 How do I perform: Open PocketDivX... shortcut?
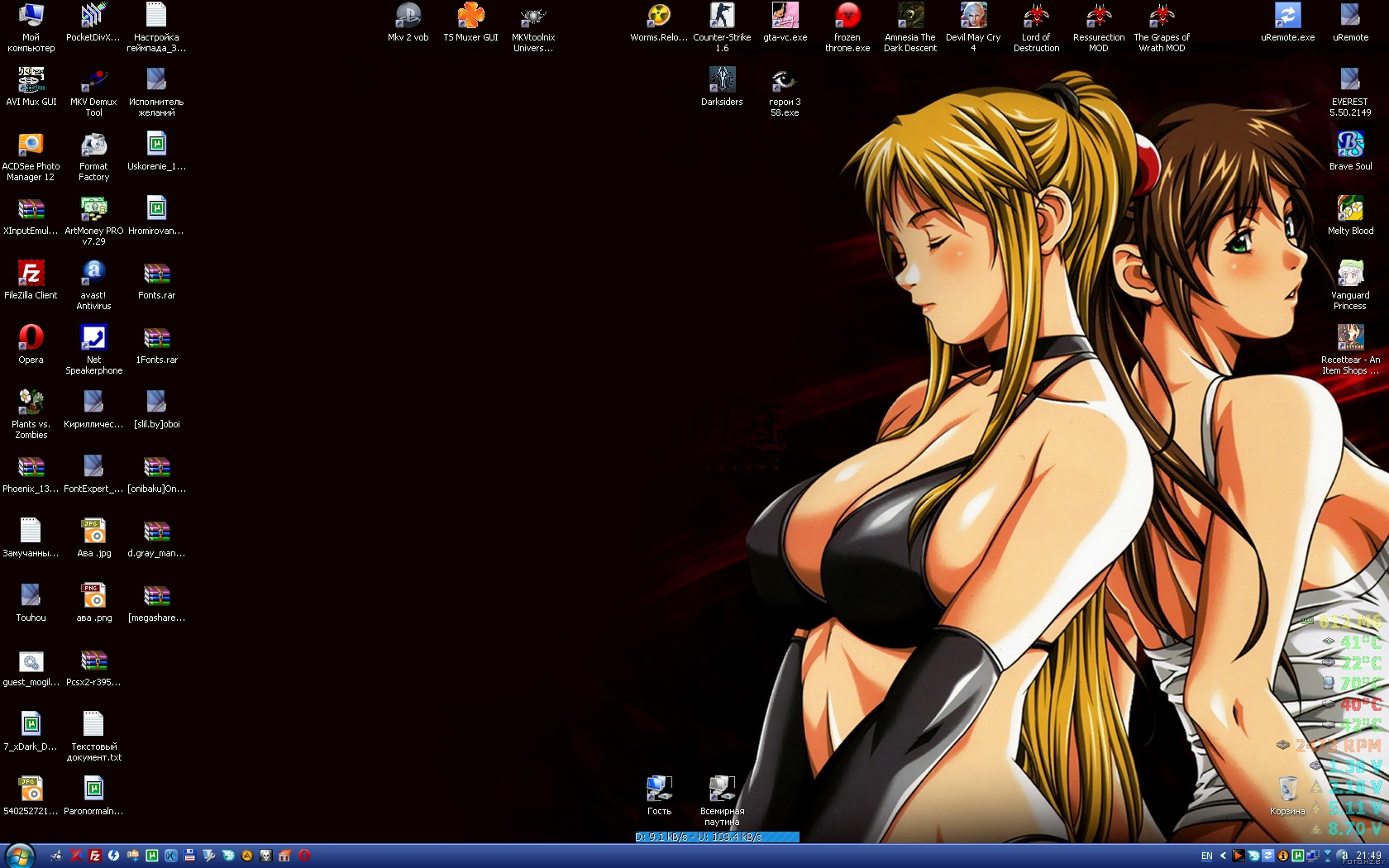click(x=93, y=21)
